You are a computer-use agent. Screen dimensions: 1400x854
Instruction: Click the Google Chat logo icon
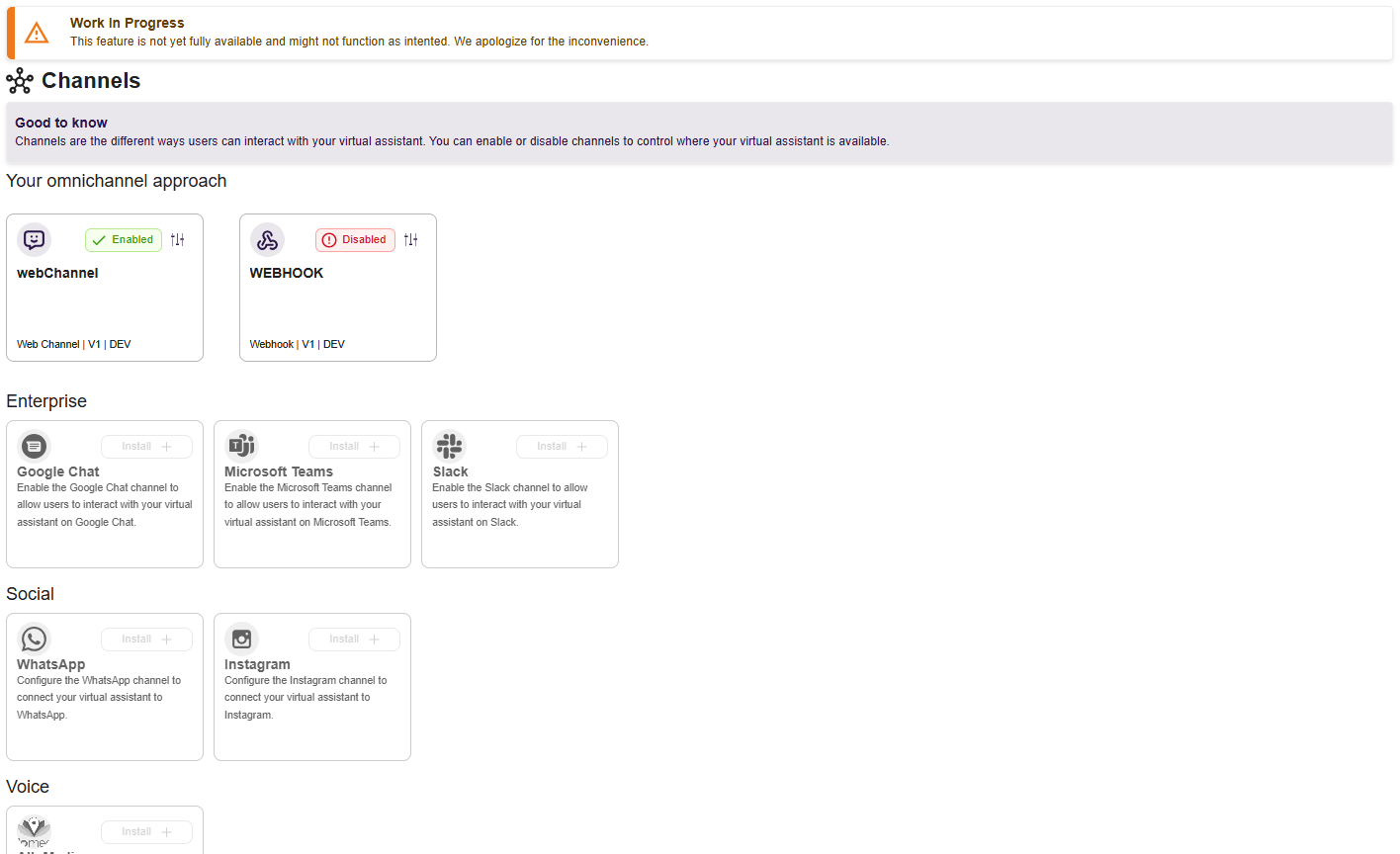point(34,446)
